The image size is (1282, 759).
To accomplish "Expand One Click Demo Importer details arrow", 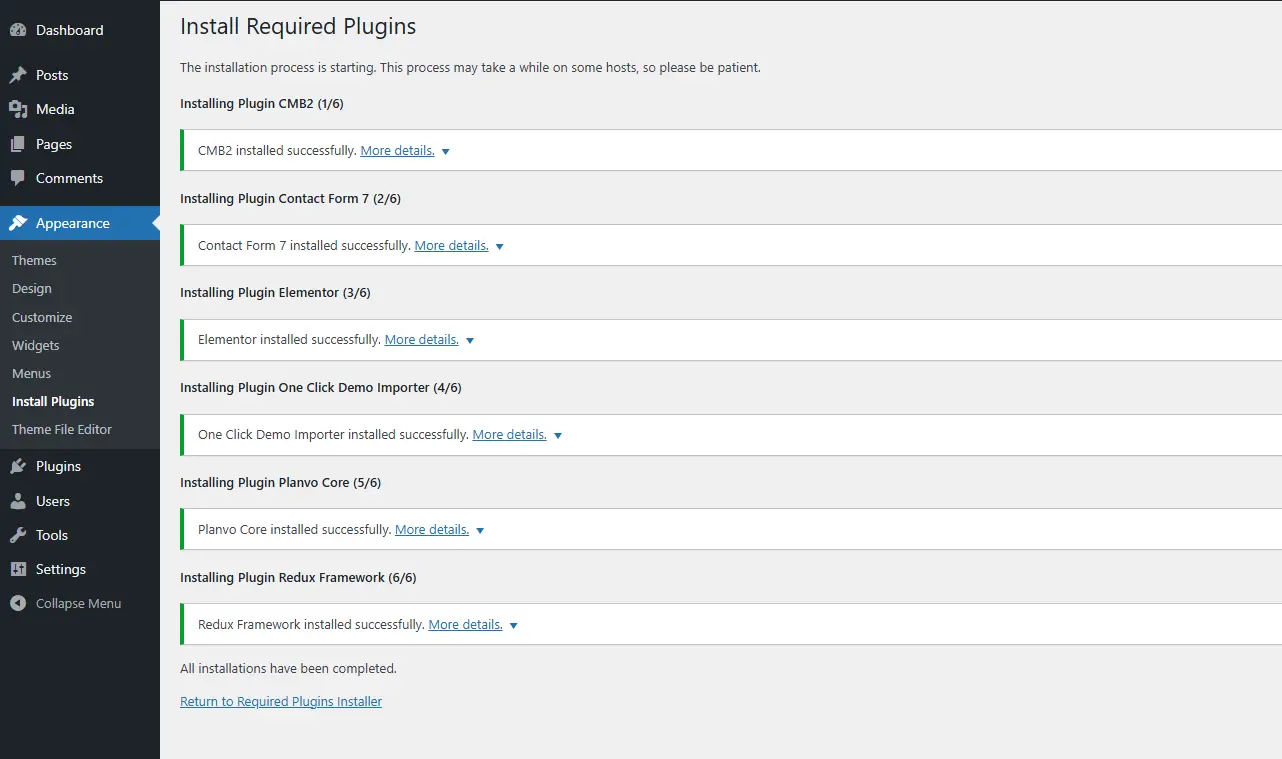I will [x=558, y=436].
